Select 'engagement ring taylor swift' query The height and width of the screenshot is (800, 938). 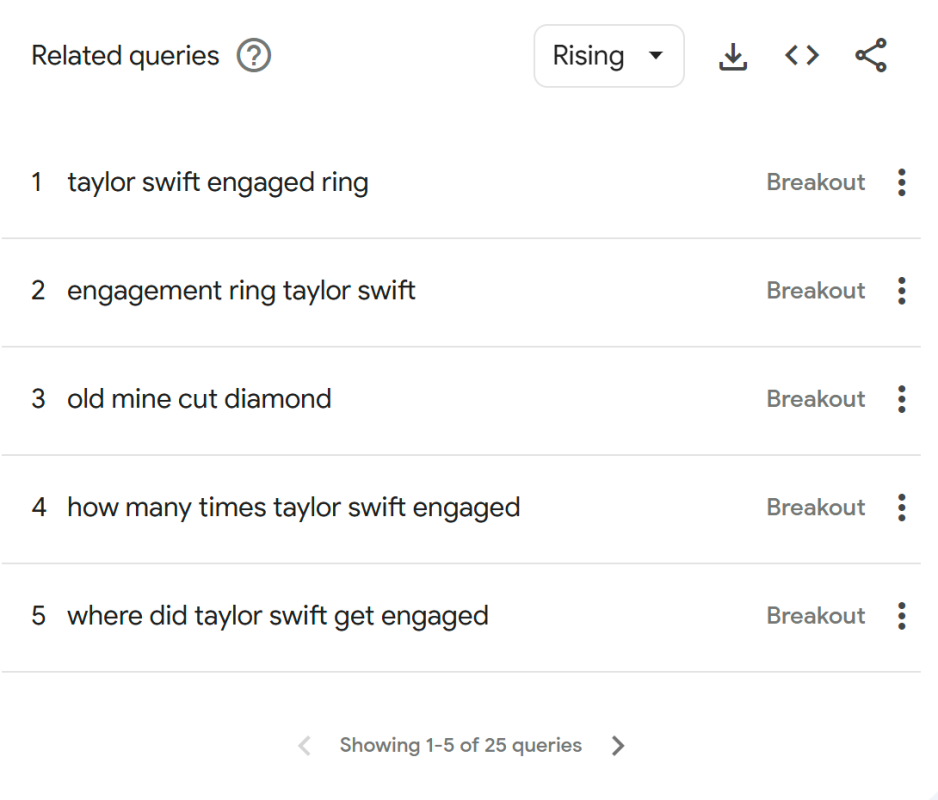241,291
